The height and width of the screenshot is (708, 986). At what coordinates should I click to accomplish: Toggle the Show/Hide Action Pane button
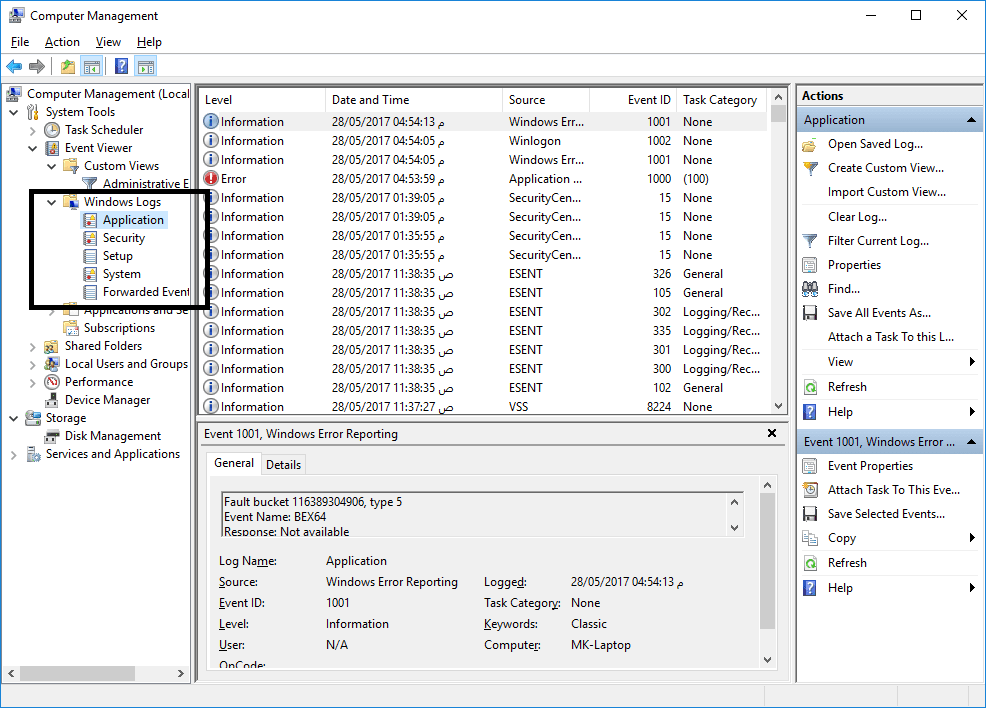146,67
